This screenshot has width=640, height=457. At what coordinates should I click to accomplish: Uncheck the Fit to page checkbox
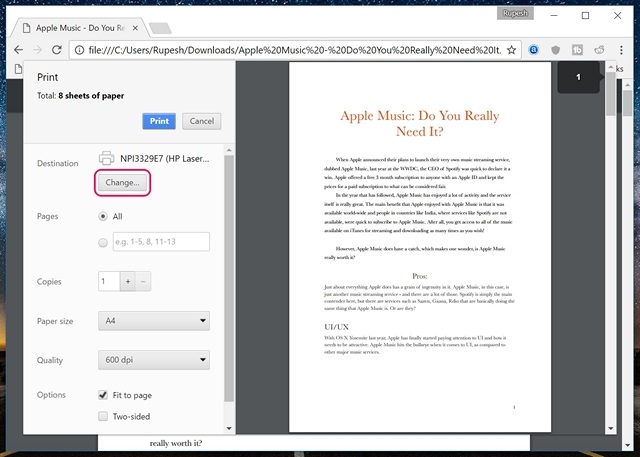tap(103, 395)
